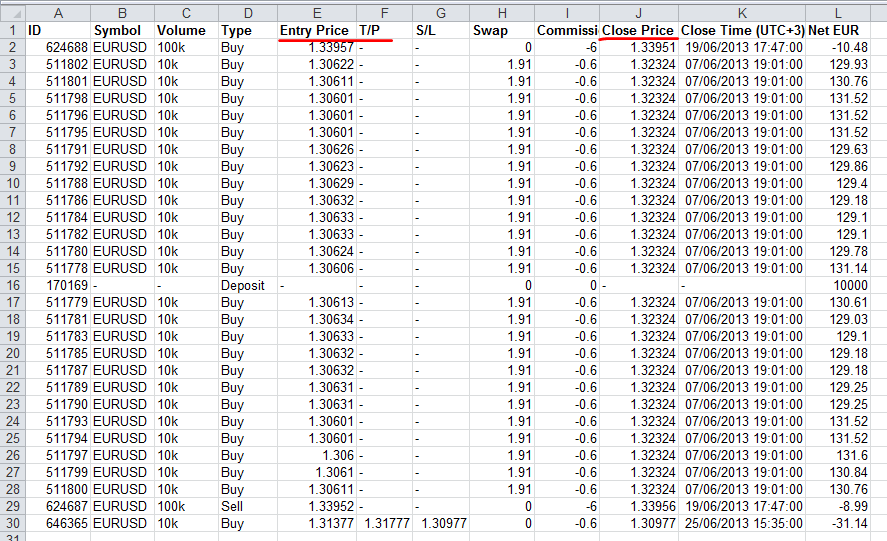Select column A header
The image size is (887, 541).
57,10
